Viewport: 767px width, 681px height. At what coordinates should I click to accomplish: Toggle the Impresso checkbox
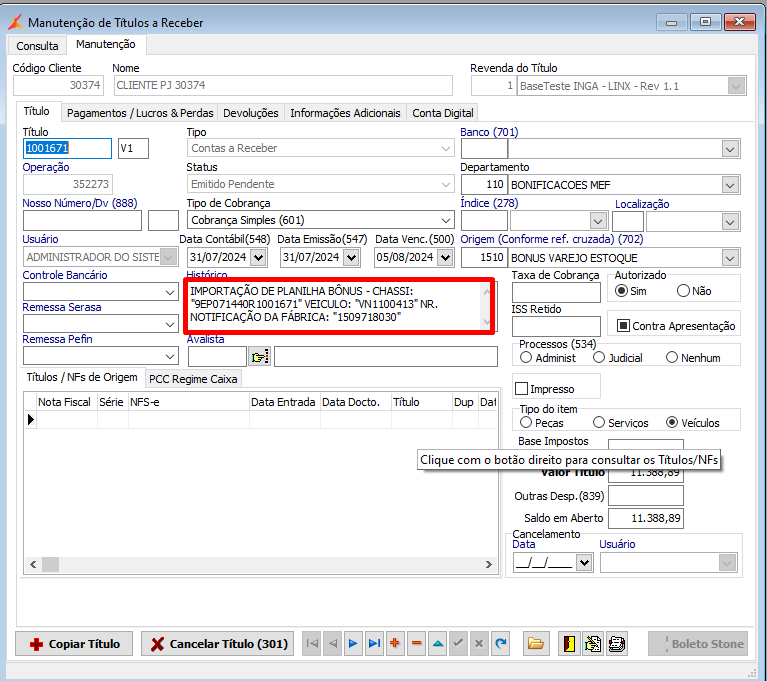click(521, 388)
